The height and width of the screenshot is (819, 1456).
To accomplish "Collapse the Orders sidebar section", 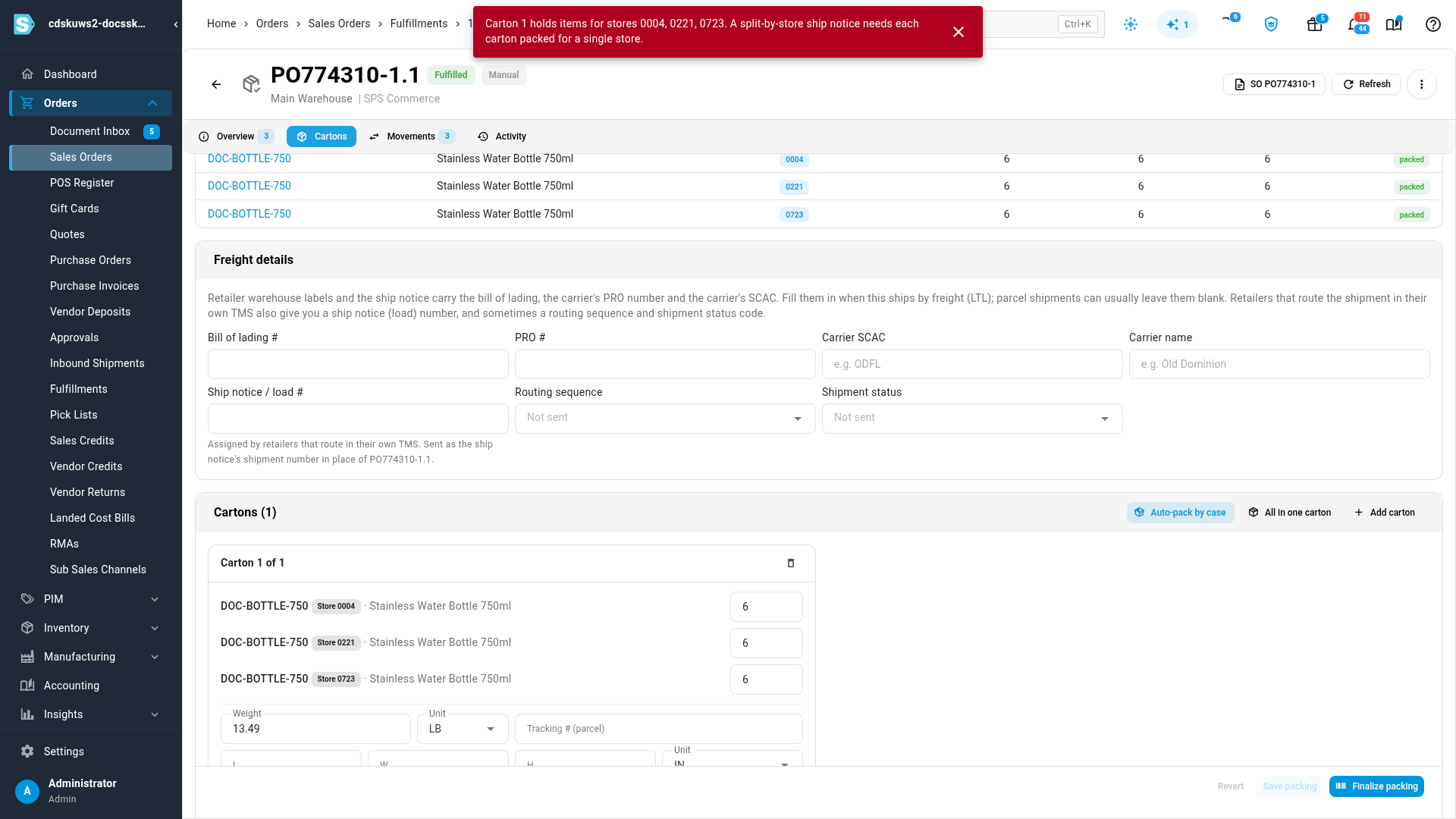I will click(152, 103).
